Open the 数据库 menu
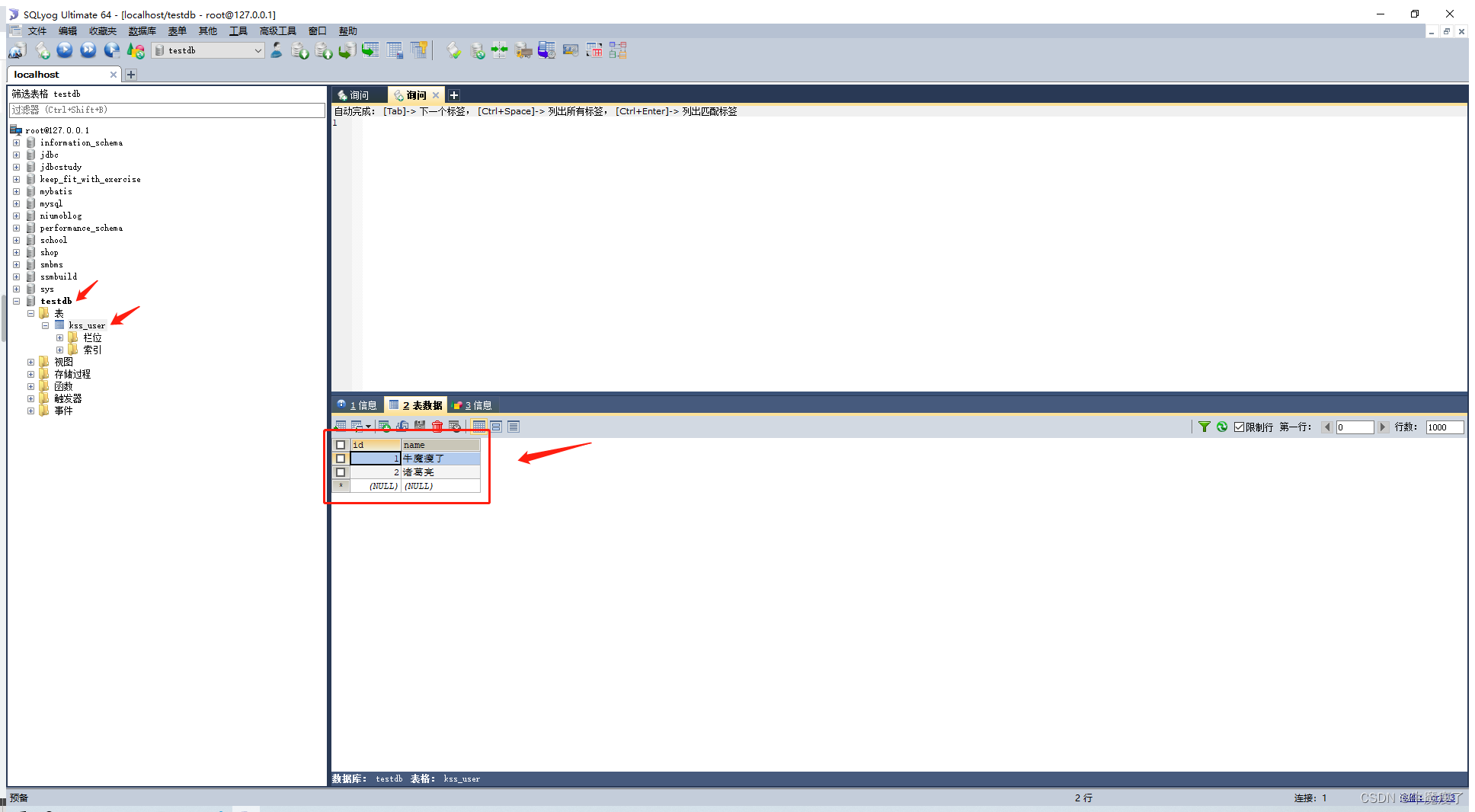Image resolution: width=1475 pixels, height=812 pixels. tap(142, 31)
